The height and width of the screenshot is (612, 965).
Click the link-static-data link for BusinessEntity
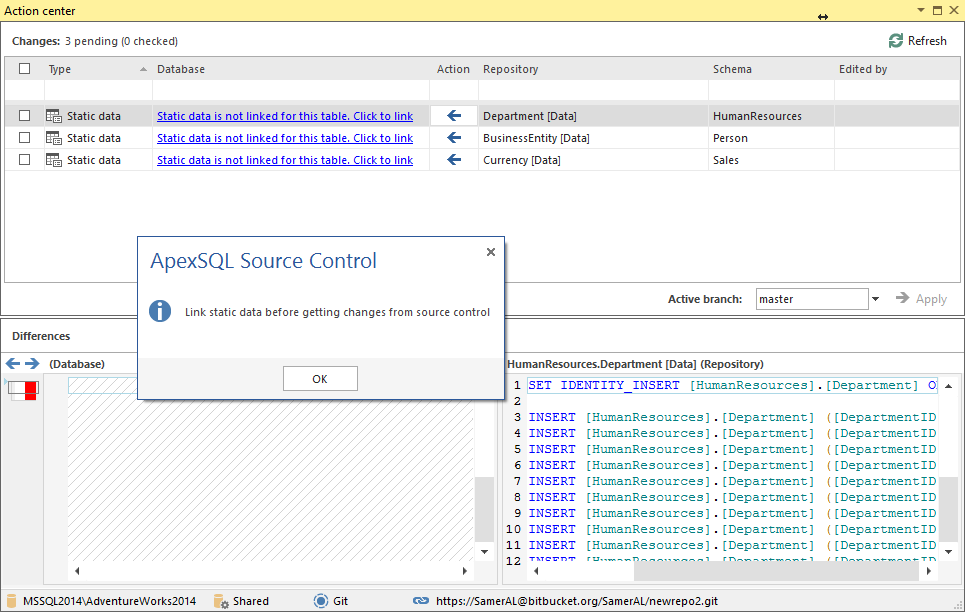pyautogui.click(x=285, y=138)
